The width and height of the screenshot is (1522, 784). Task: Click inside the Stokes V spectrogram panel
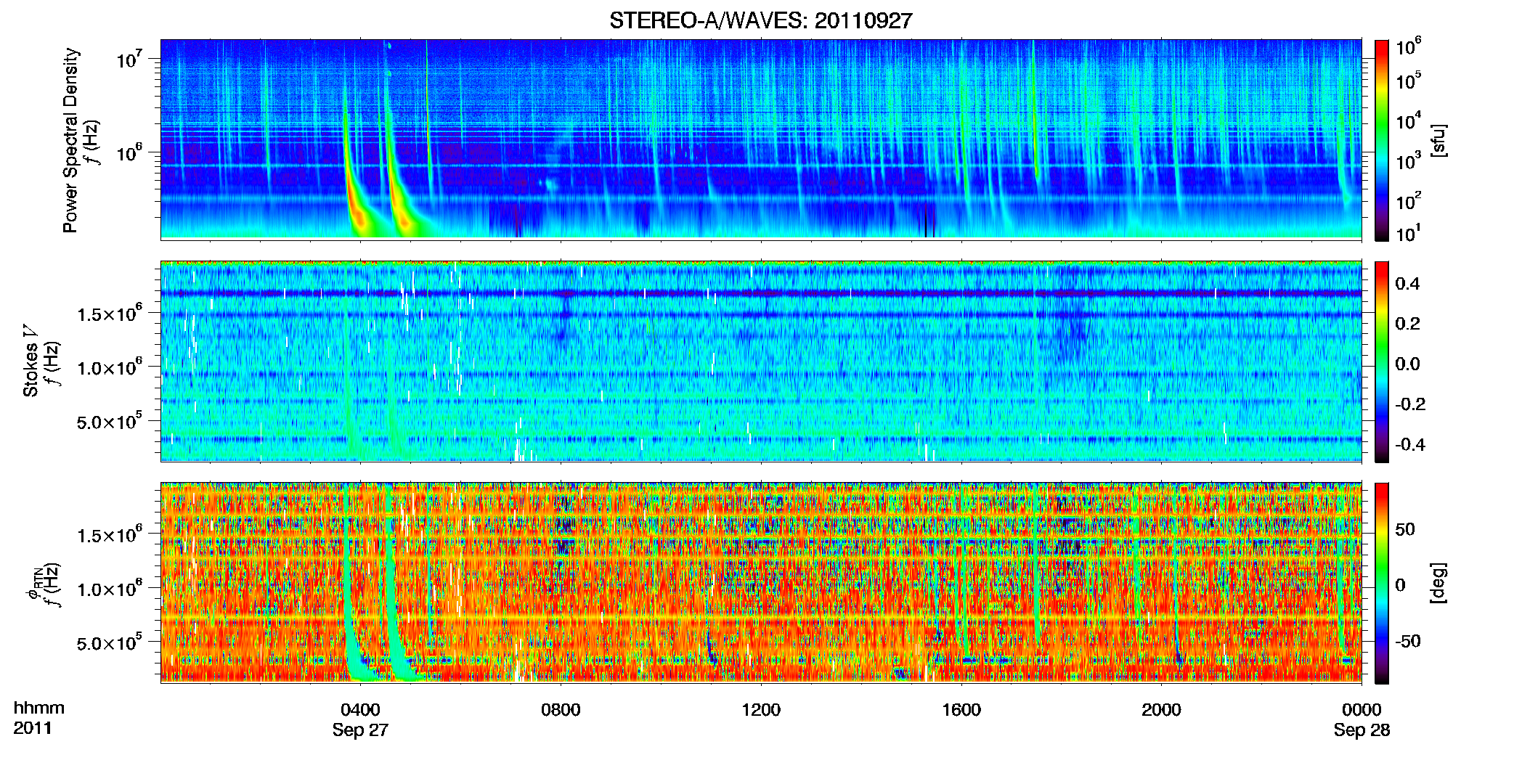point(761,361)
